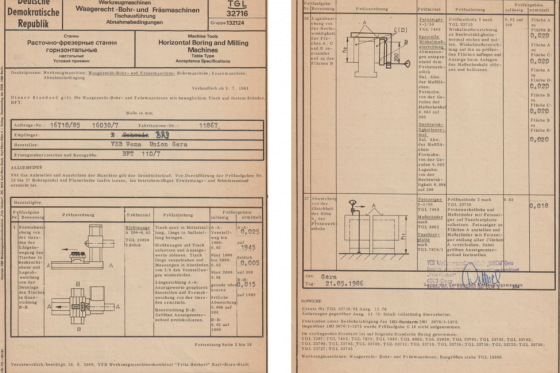Click the typed value '1945'
The height and width of the screenshot is (373, 560).
pos(248,247)
